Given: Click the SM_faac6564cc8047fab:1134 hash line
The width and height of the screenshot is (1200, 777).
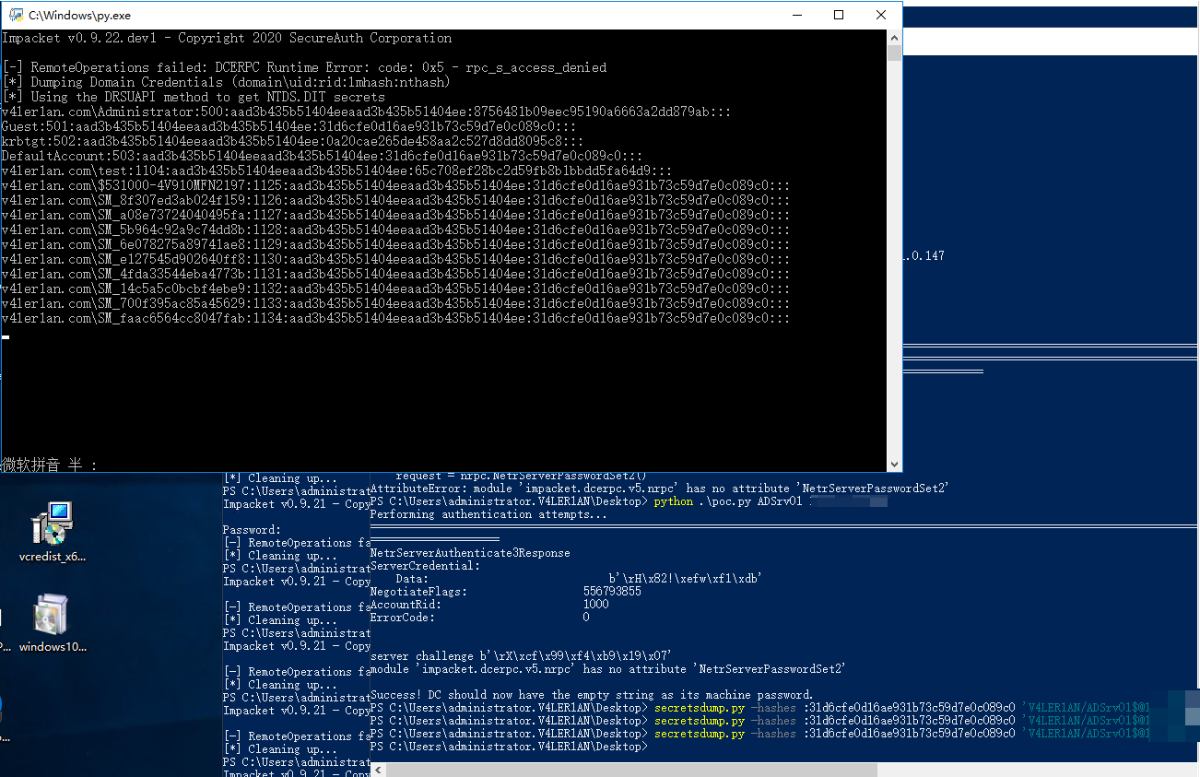Looking at the screenshot, I should [x=396, y=318].
